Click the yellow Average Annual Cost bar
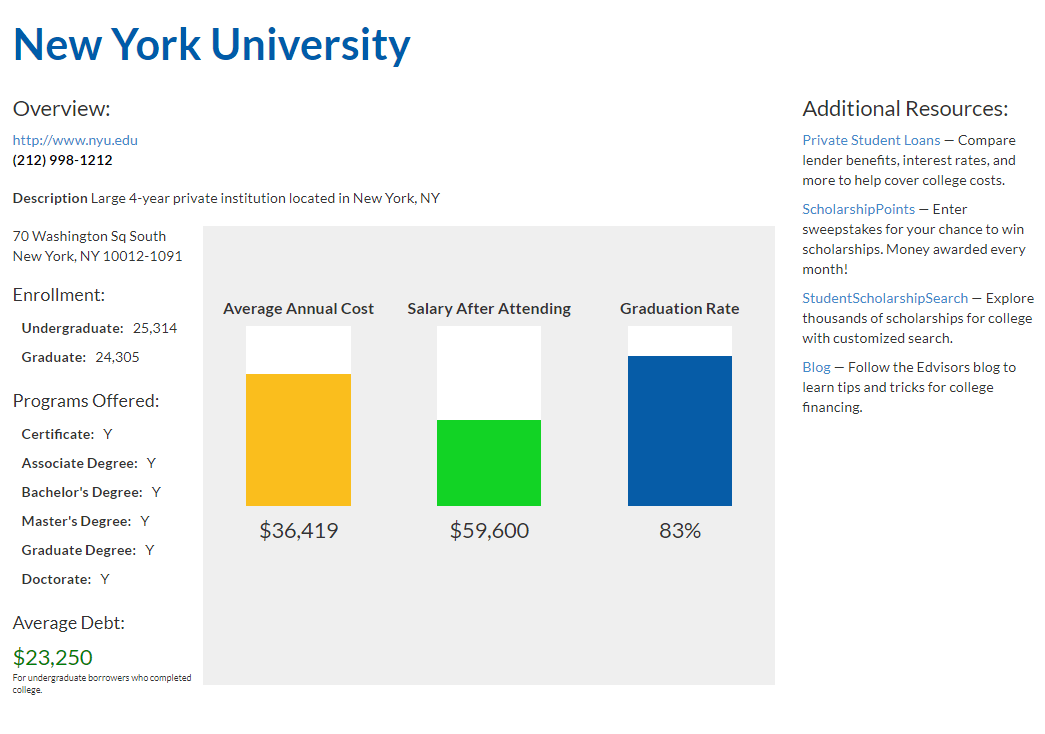 pyautogui.click(x=299, y=440)
